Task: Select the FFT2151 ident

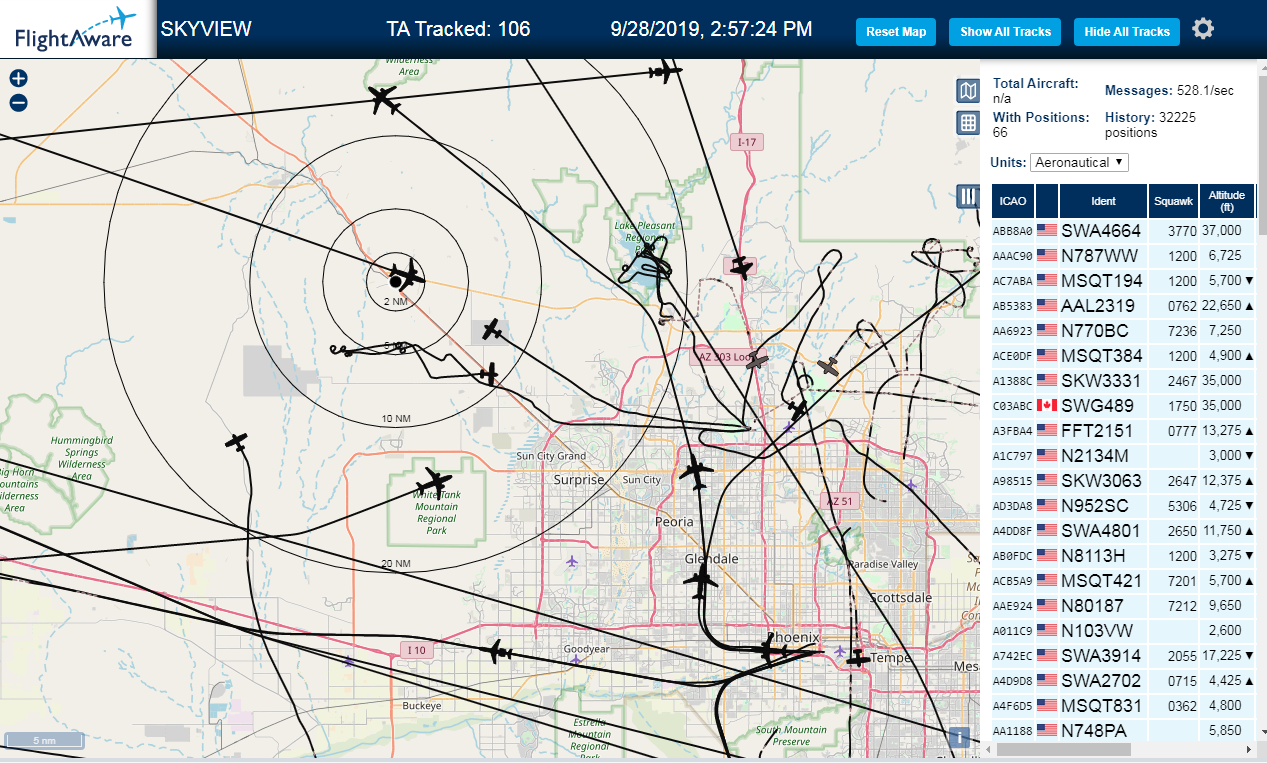Action: pos(1097,430)
